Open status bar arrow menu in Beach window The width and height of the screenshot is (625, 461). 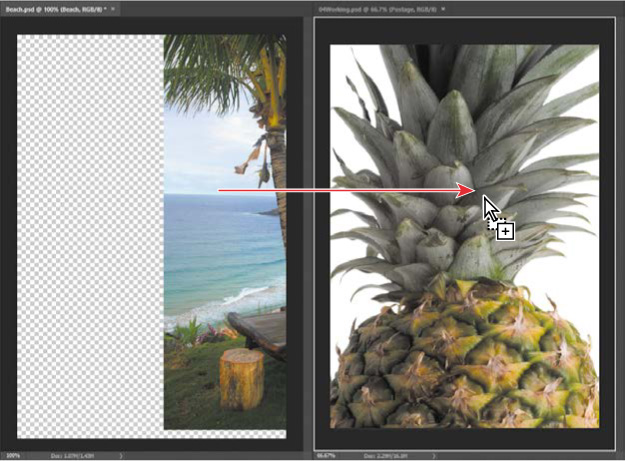[x=121, y=455]
